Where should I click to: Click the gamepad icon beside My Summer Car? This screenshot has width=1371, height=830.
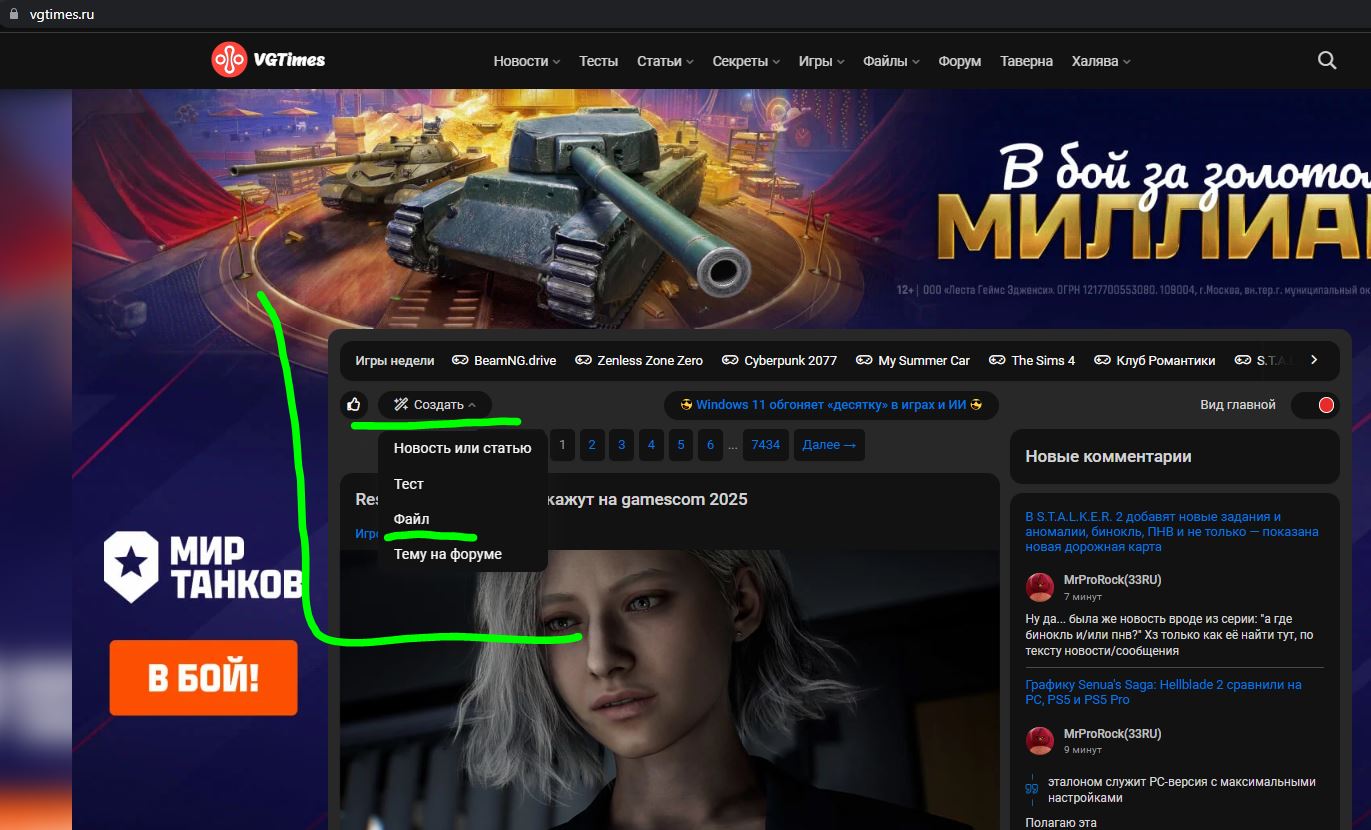pos(864,360)
